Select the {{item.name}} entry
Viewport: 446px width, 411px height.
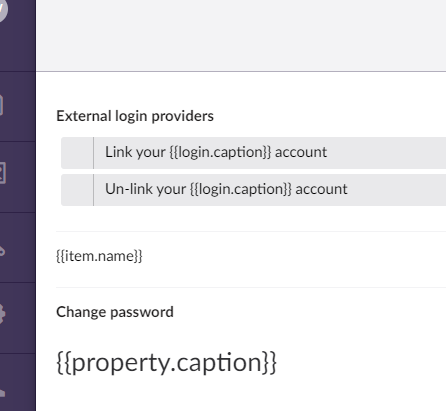(x=99, y=256)
